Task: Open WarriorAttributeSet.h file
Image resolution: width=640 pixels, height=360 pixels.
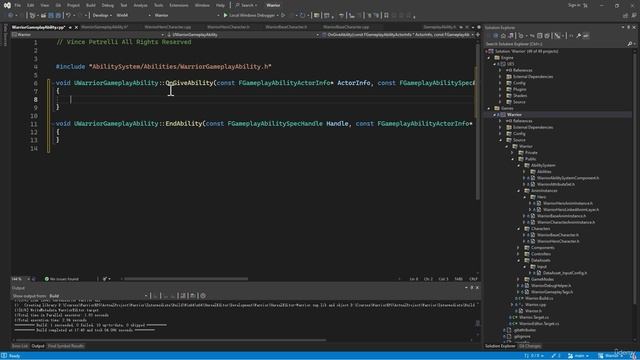Action: coord(556,184)
